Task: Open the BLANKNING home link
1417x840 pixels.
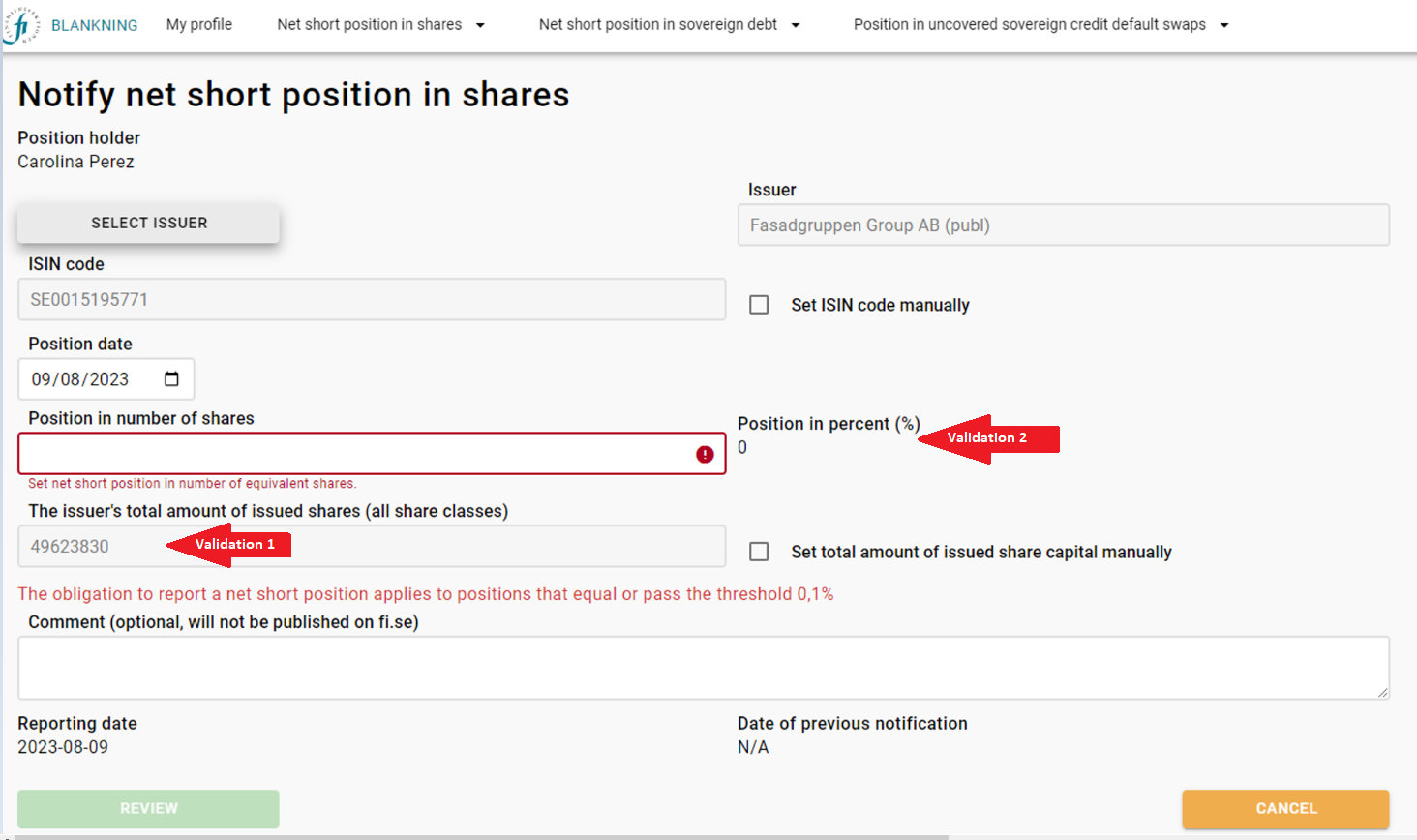Action: click(x=94, y=25)
